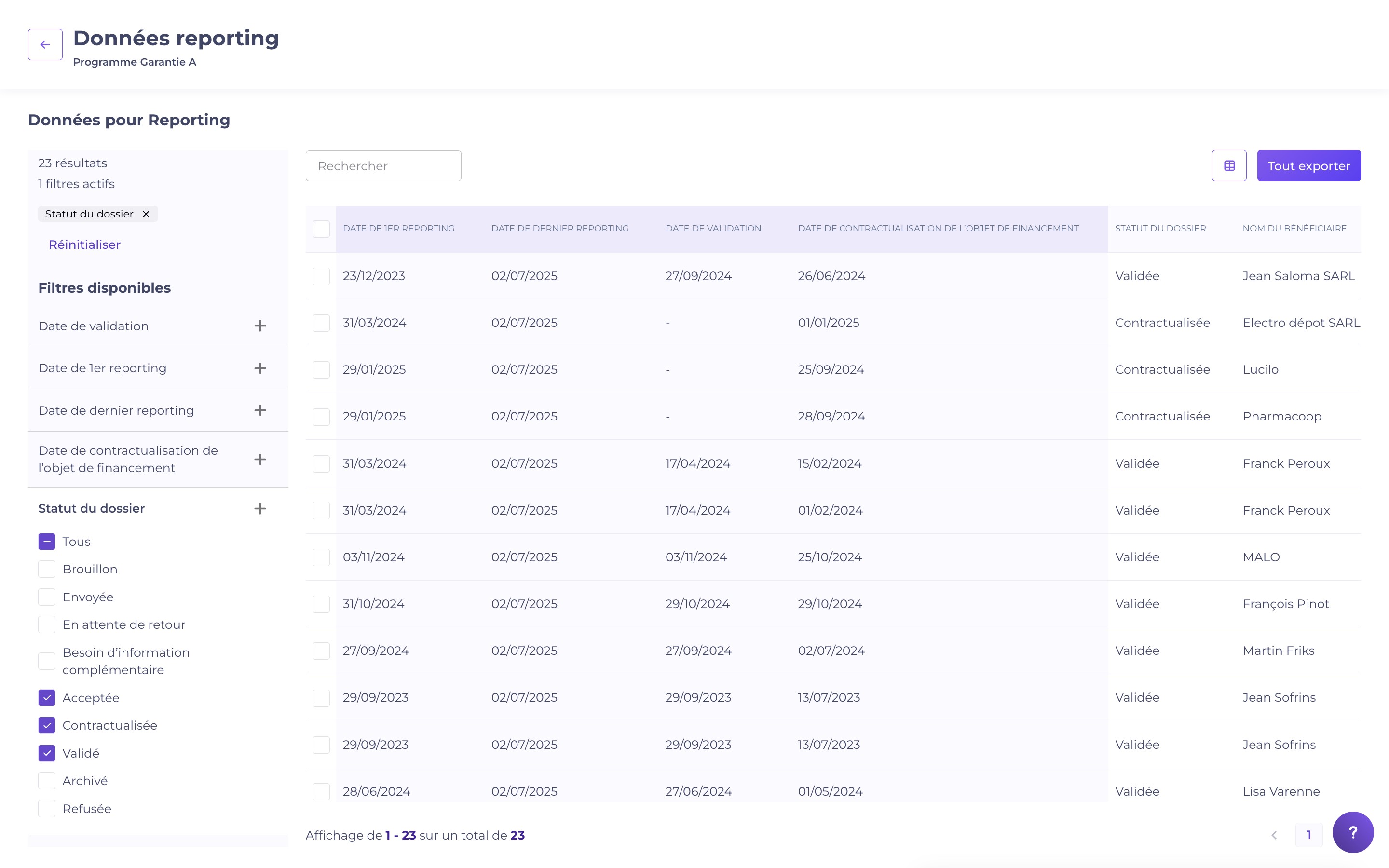Select the Electro dépot SARL row checkbox
Screen dimensions: 1389x868
coord(321,323)
